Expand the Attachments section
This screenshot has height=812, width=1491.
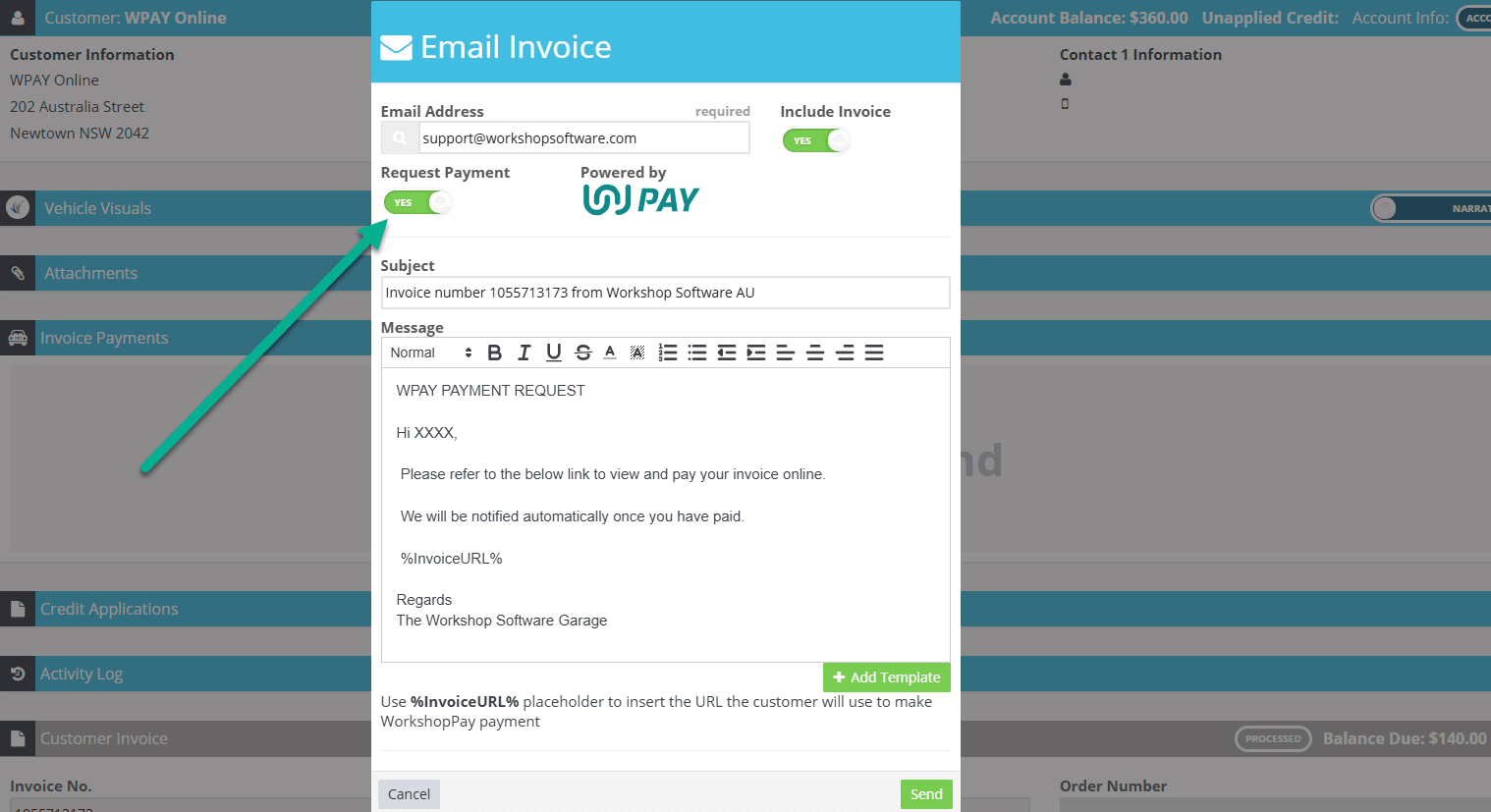(90, 273)
